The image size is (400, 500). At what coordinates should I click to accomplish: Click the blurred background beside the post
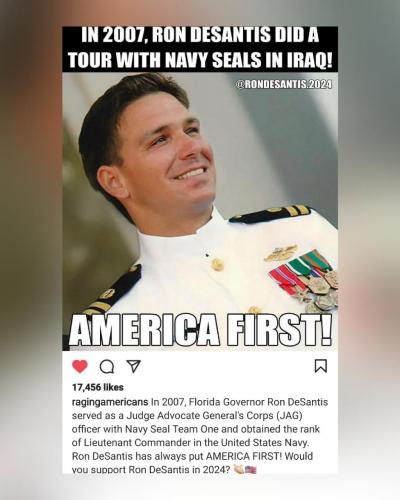coord(31,250)
